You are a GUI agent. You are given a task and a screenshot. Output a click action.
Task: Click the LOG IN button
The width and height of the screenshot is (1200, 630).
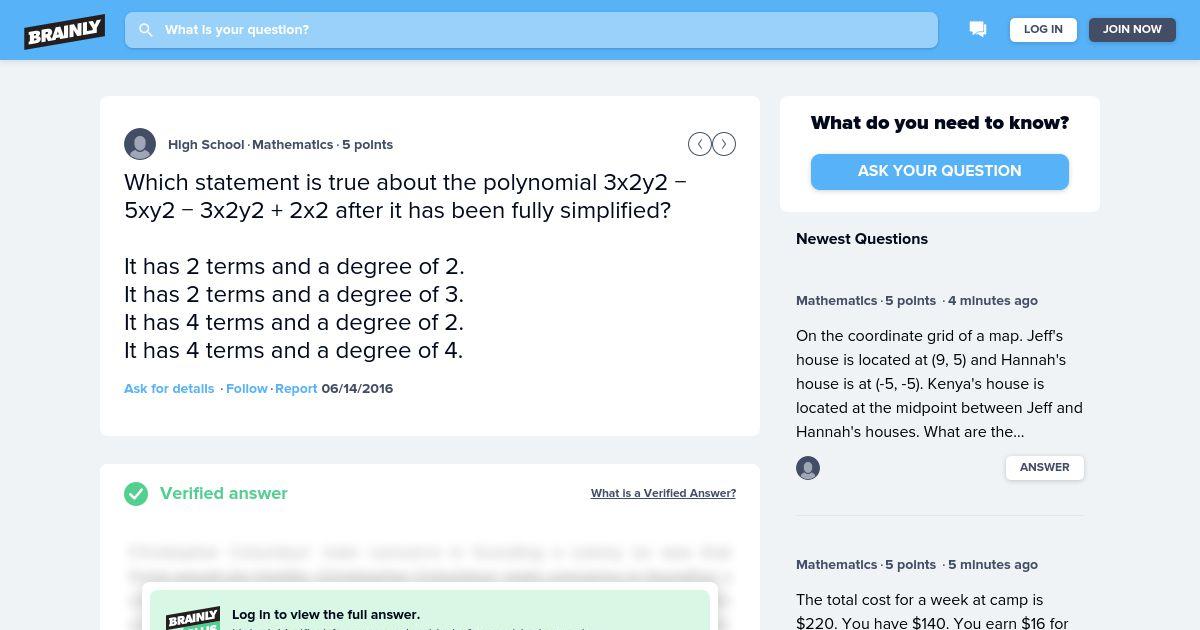(x=1043, y=30)
